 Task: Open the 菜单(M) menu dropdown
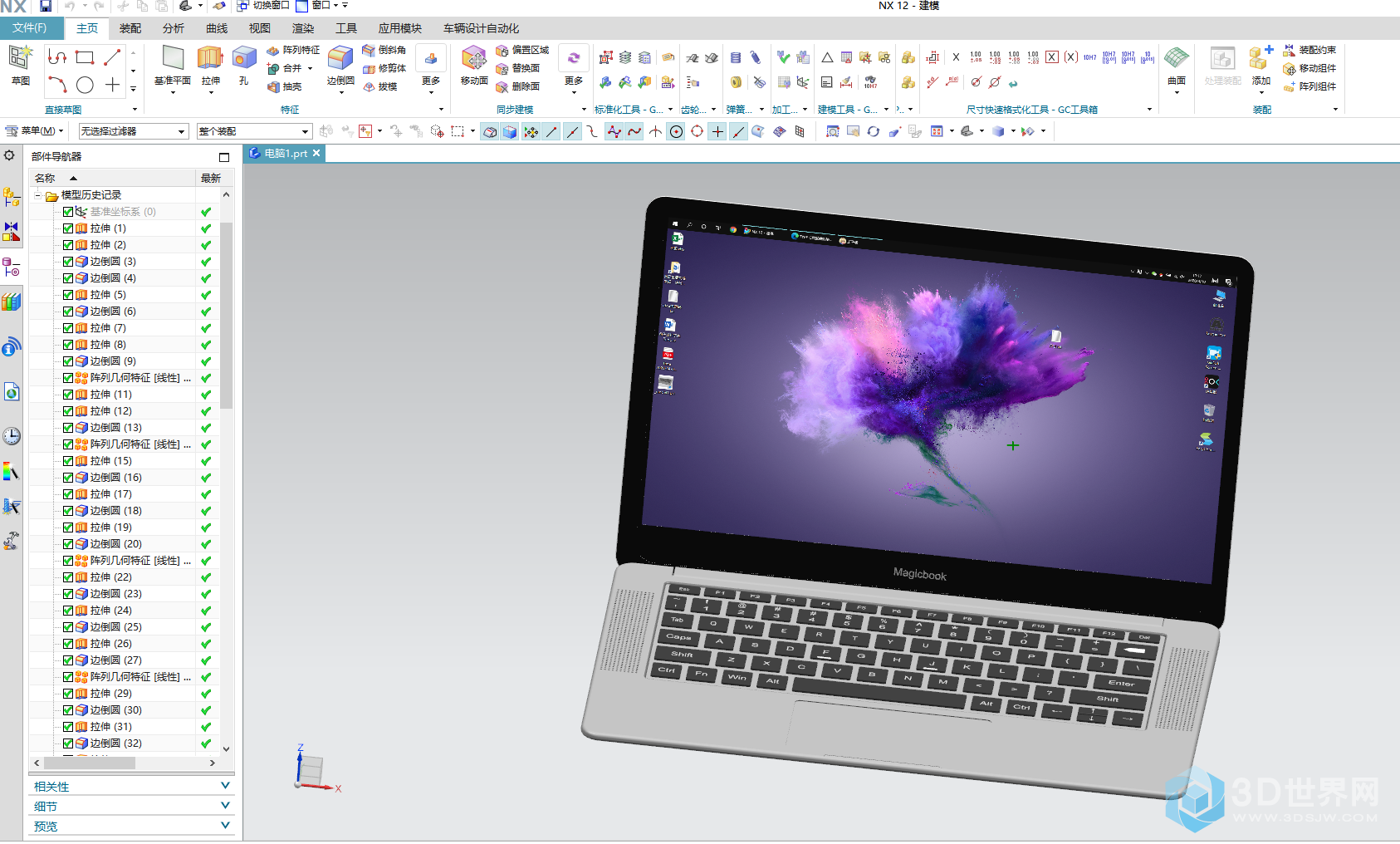[34, 131]
